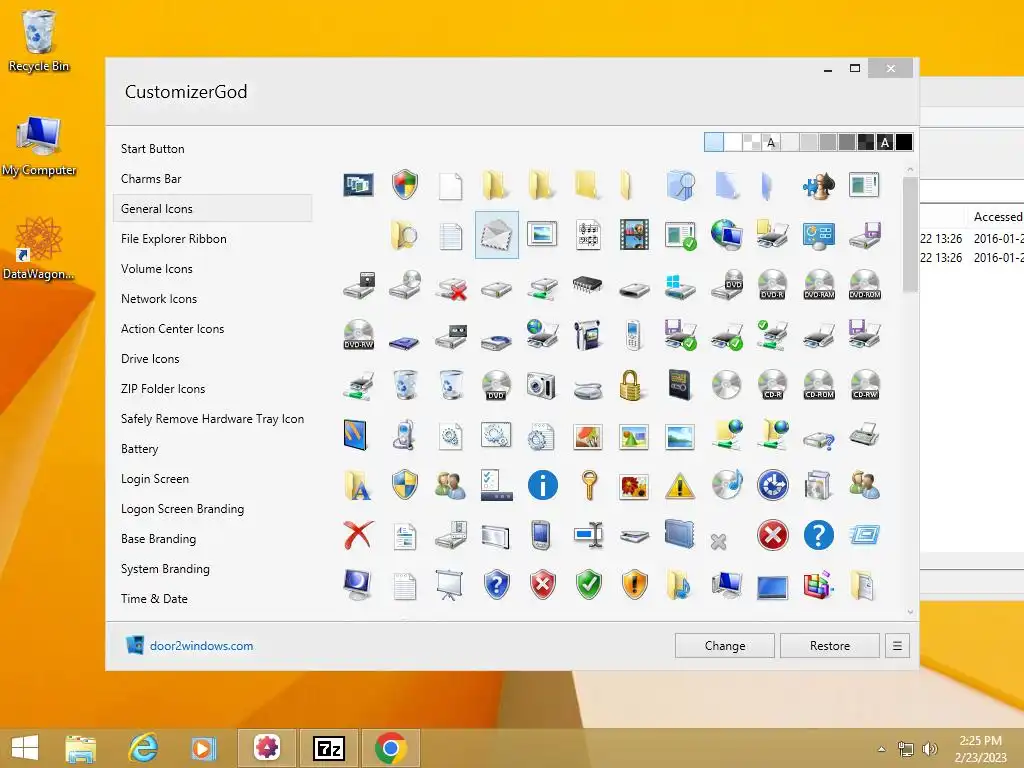This screenshot has height=768, width=1024.
Task: Select the red X shield icon
Action: tap(543, 584)
